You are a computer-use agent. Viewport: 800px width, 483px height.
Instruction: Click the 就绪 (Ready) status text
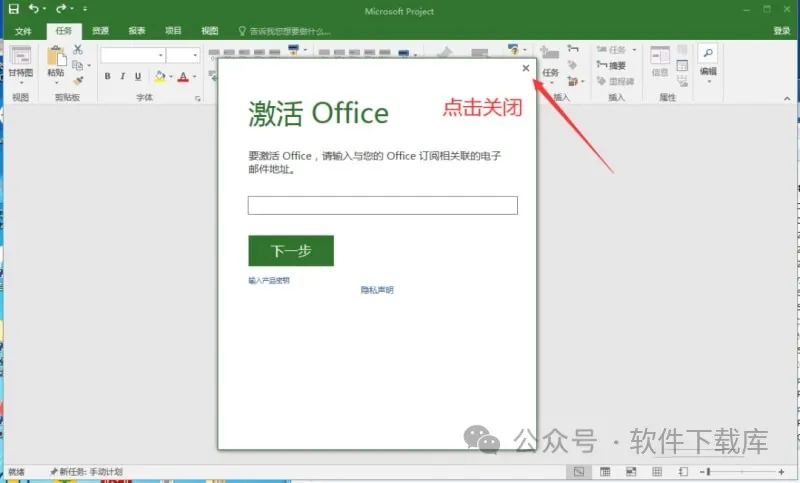tap(17, 472)
